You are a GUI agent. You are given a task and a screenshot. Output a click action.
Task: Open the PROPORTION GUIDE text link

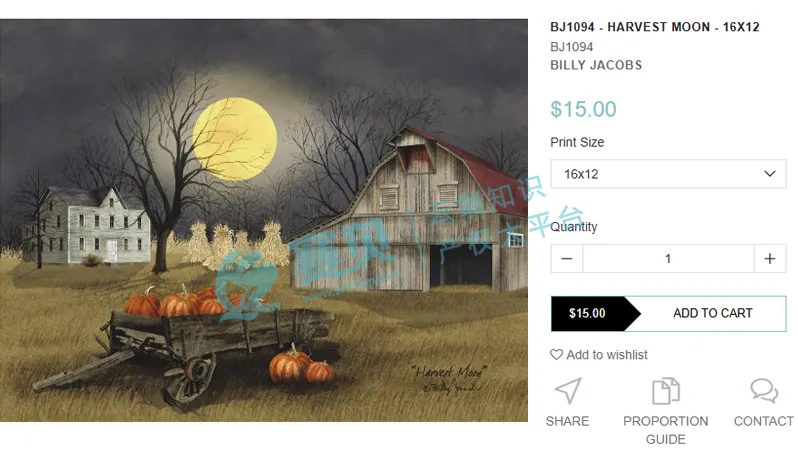(x=665, y=430)
